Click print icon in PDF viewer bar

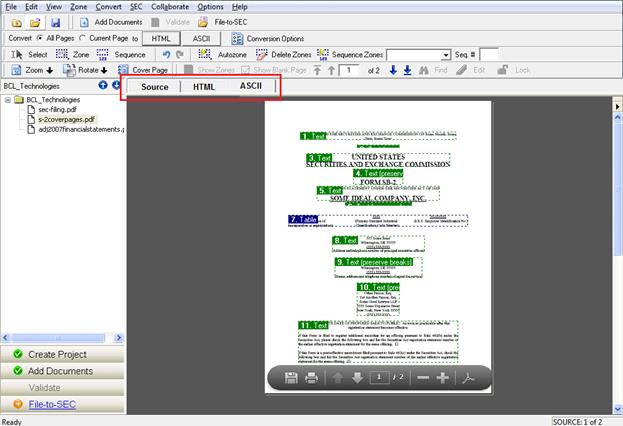click(311, 378)
